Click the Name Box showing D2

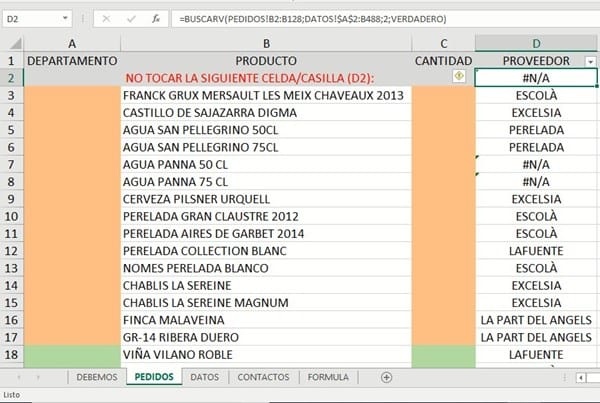coord(33,19)
